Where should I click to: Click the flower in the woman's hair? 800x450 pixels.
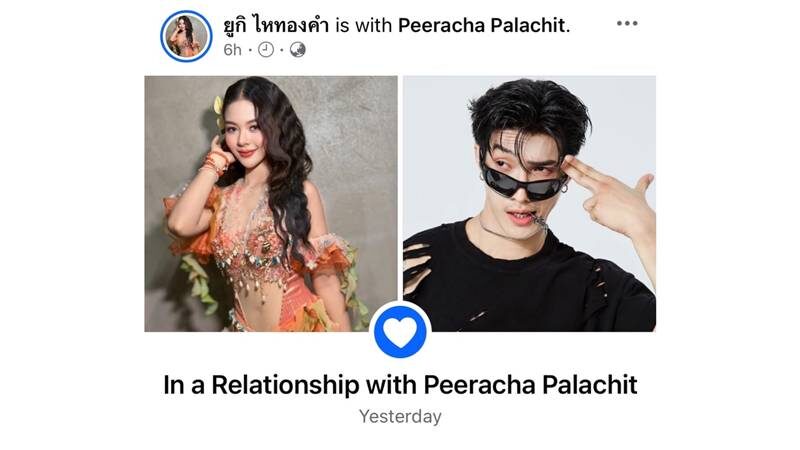pyautogui.click(x=218, y=108)
